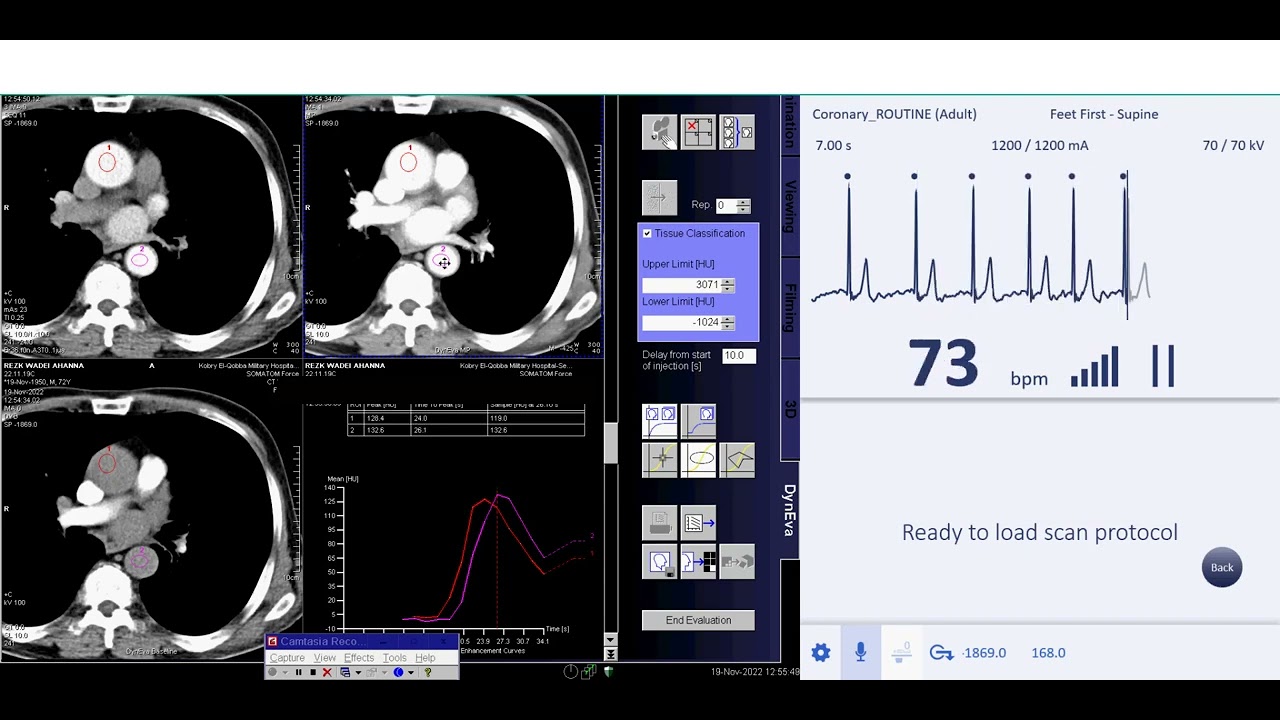
Task: Click the series alignment bracket icon
Action: click(x=737, y=133)
